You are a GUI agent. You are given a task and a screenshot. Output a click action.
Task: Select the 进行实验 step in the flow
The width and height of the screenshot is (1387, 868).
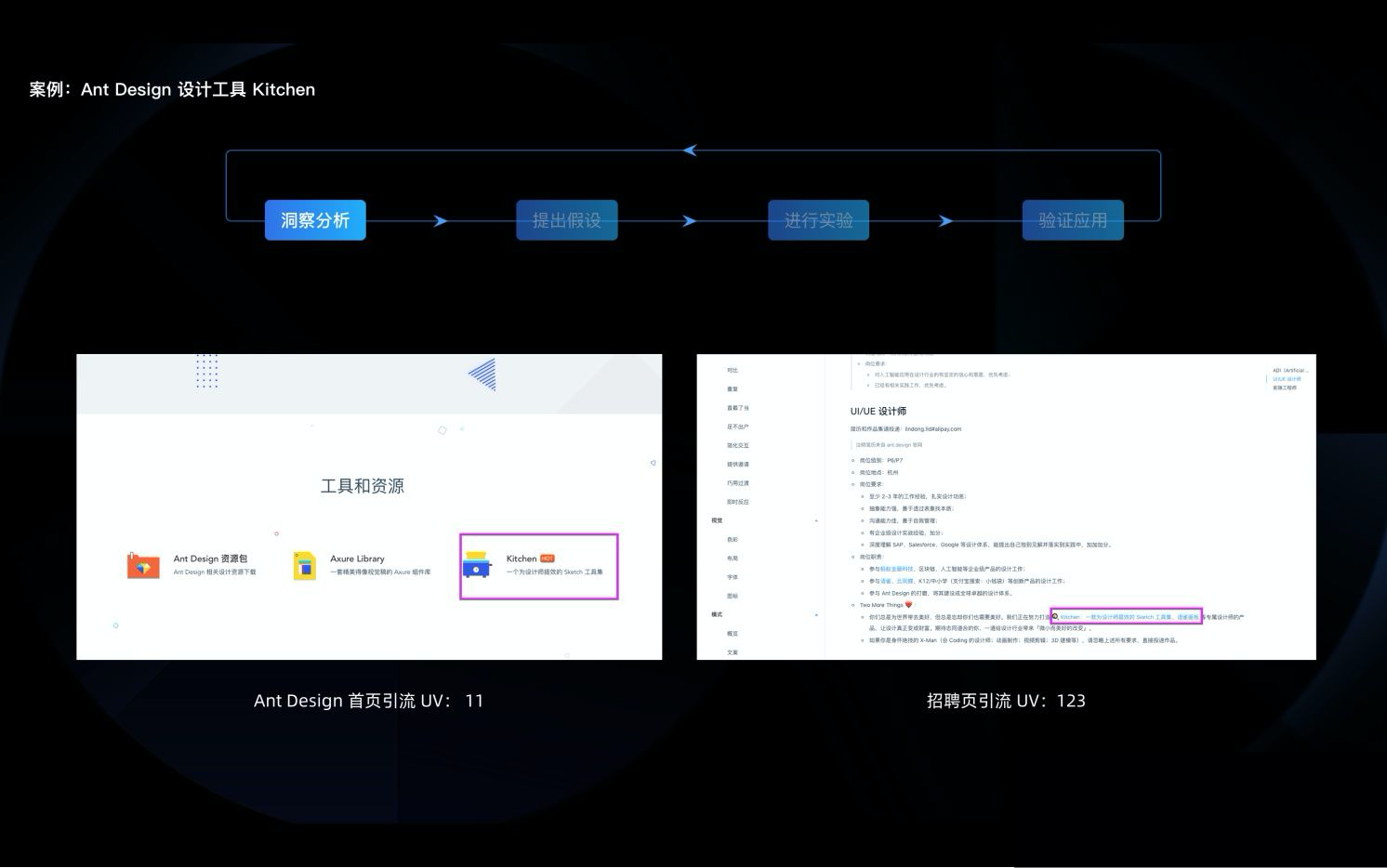tap(818, 220)
